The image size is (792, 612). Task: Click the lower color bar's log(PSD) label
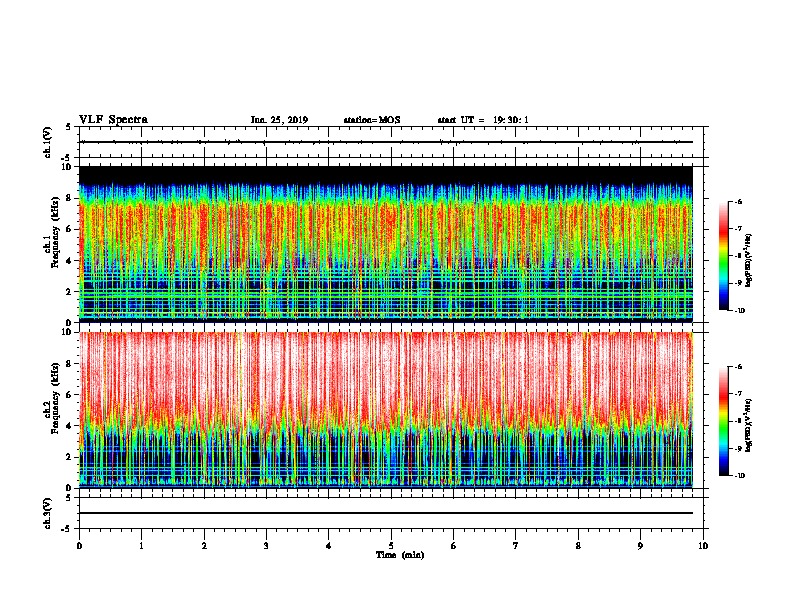point(748,425)
